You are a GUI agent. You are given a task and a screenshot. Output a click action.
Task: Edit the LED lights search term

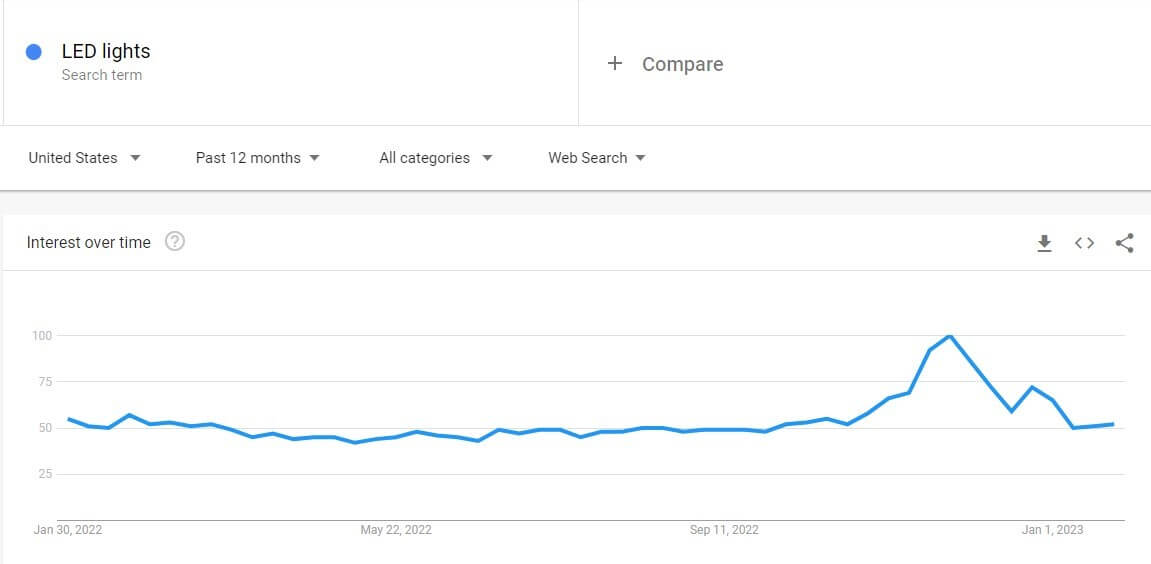point(106,51)
